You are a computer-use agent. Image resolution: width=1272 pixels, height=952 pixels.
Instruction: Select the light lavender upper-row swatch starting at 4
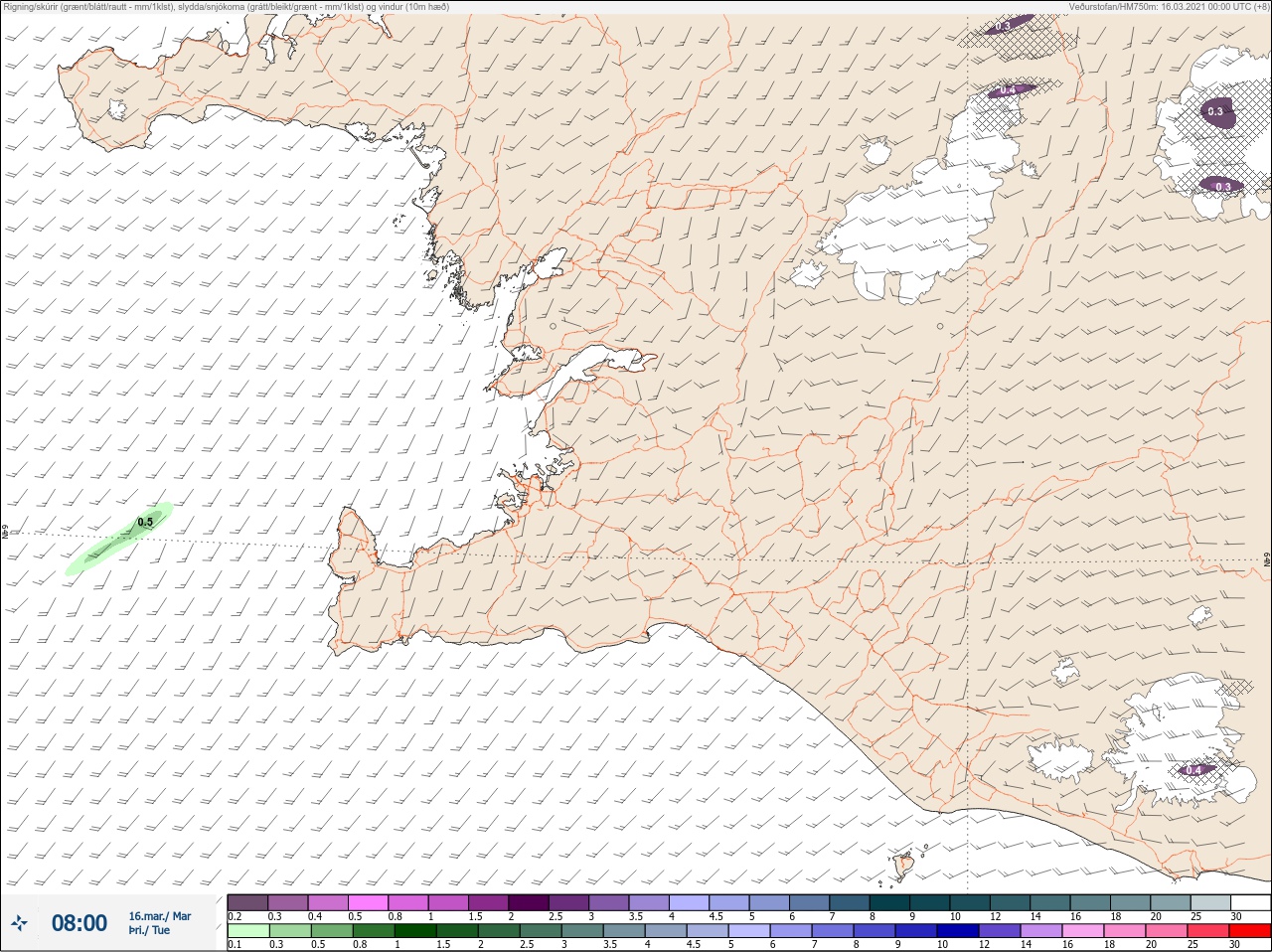coord(691,902)
